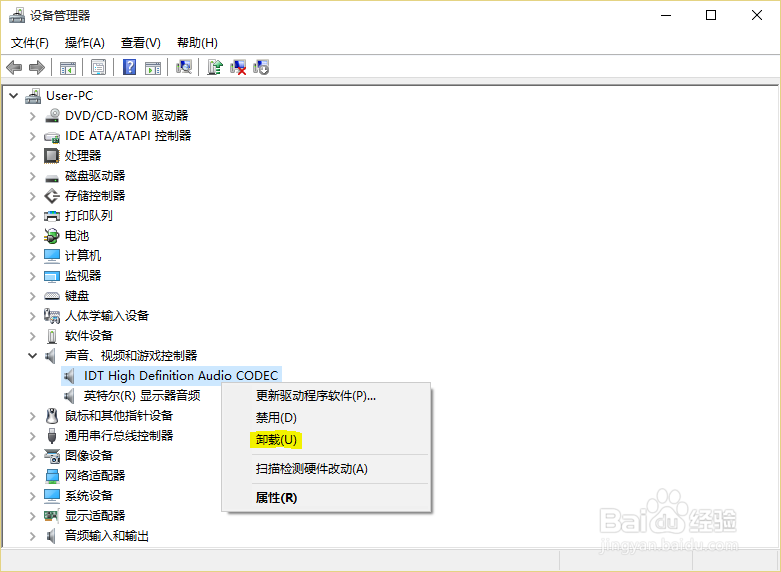The image size is (781, 572).
Task: Expand the 网络适配器 node arrow
Action: pyautogui.click(x=32, y=476)
